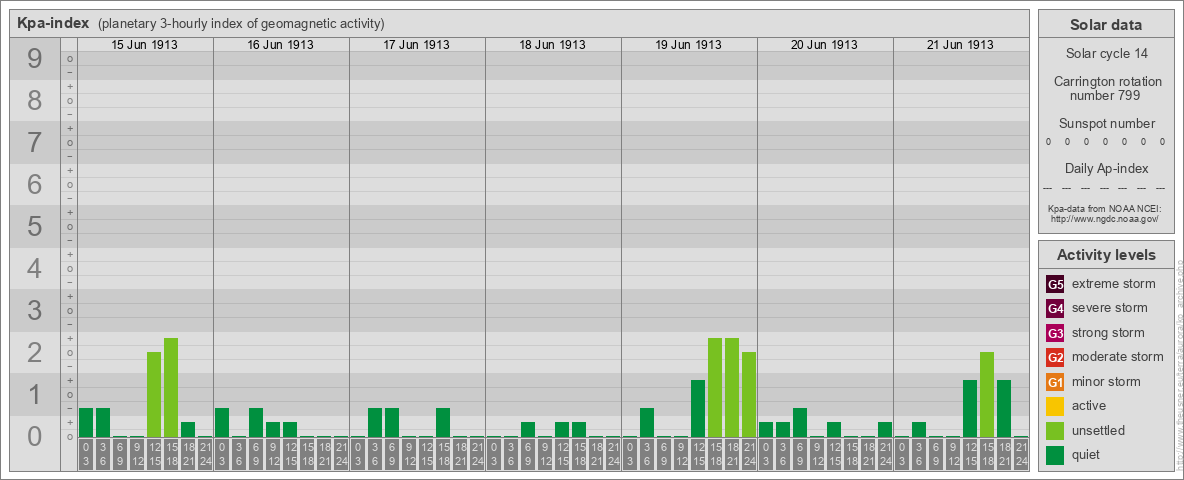
Task: Click the 21 Jun 15-18h light green bar
Action: point(986,395)
